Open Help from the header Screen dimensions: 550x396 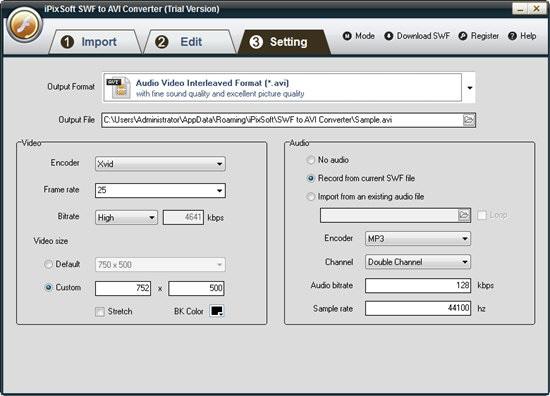pos(522,36)
